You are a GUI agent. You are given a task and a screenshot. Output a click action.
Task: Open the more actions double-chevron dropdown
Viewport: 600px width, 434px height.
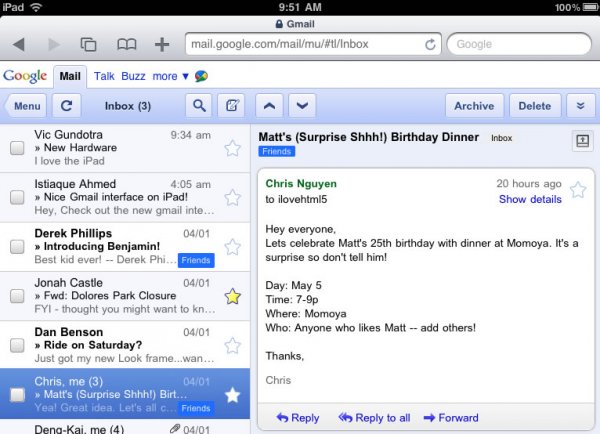pos(580,106)
